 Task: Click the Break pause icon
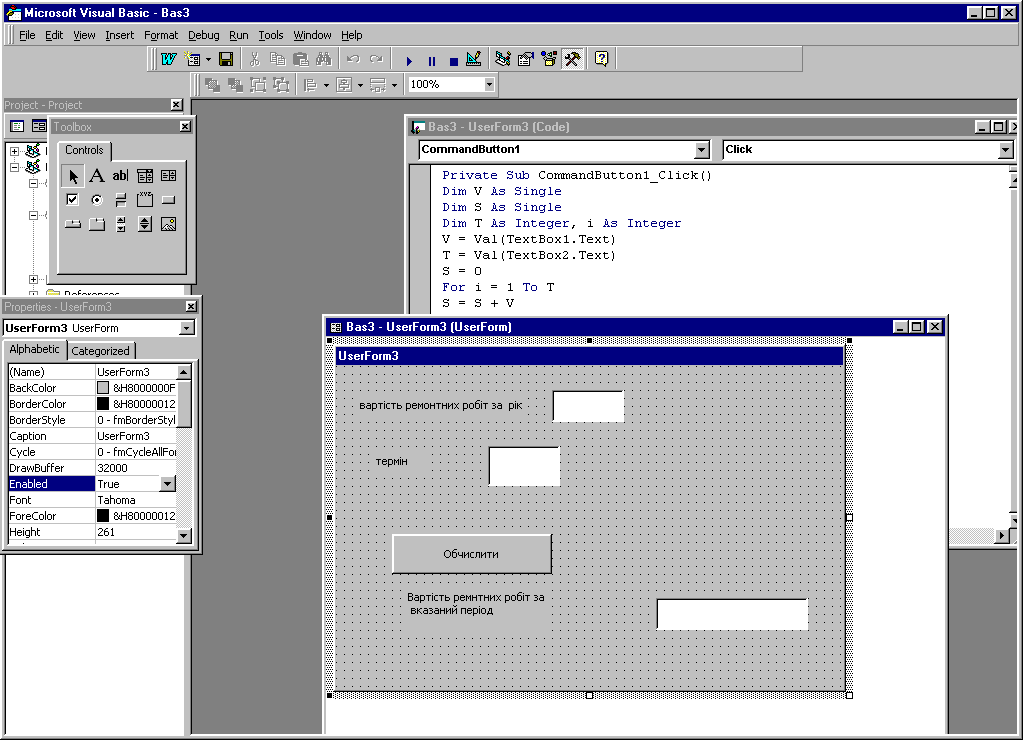431,61
